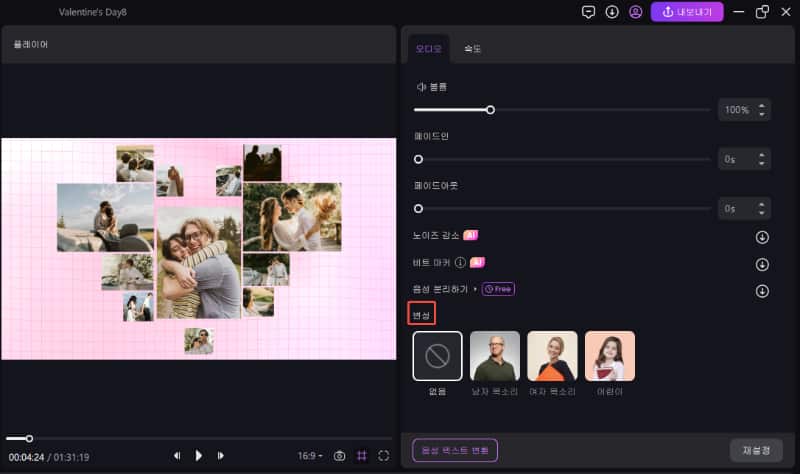Click the playback progress bar handle
The height and width of the screenshot is (474, 800).
click(29, 438)
